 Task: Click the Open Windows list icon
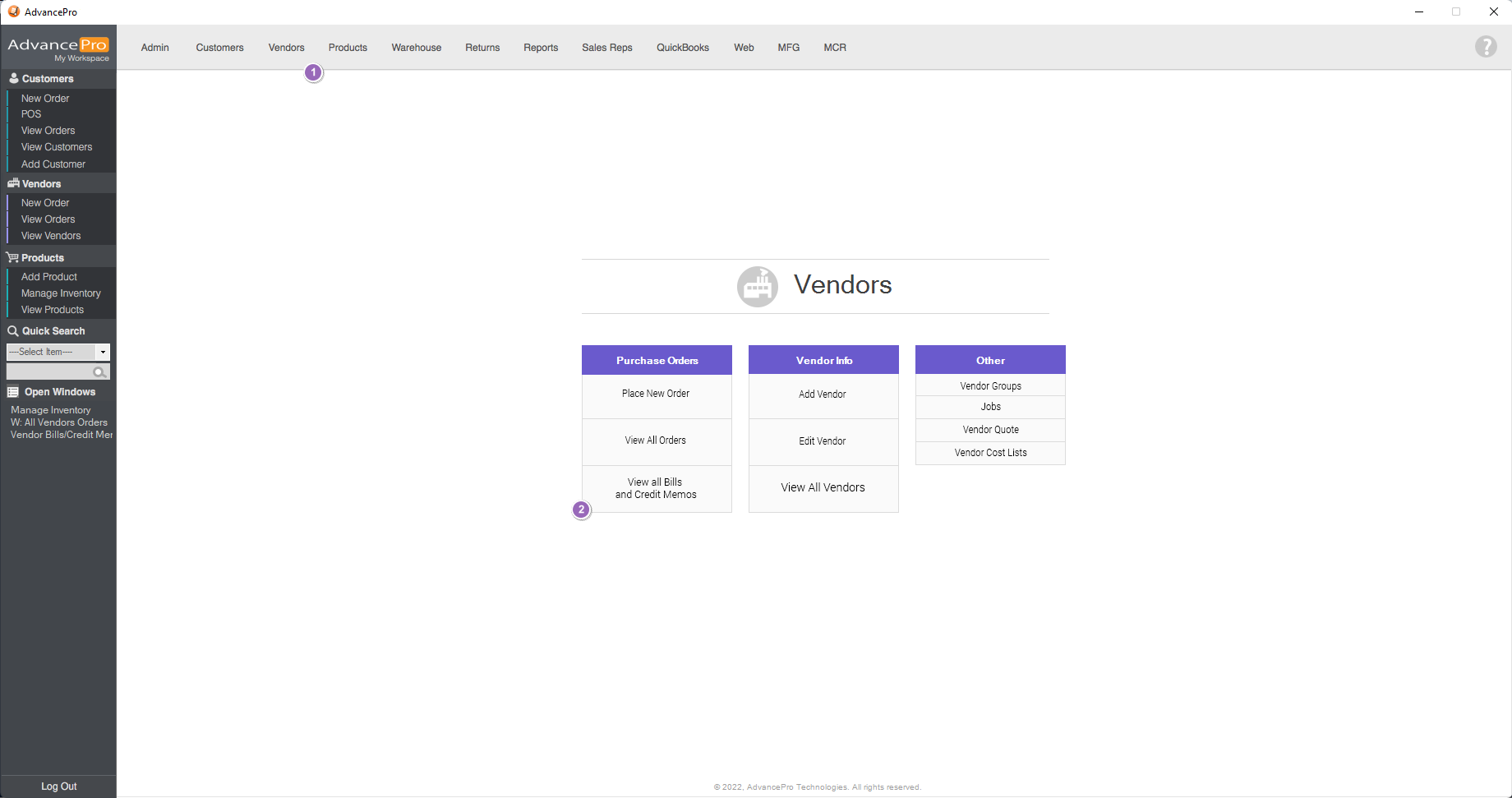[13, 392]
